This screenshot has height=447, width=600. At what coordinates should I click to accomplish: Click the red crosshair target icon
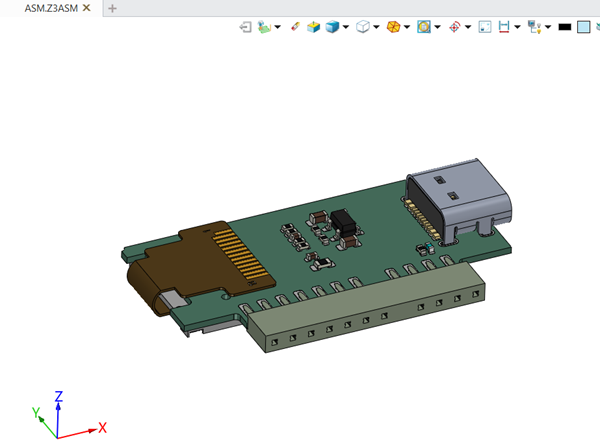tap(455, 27)
